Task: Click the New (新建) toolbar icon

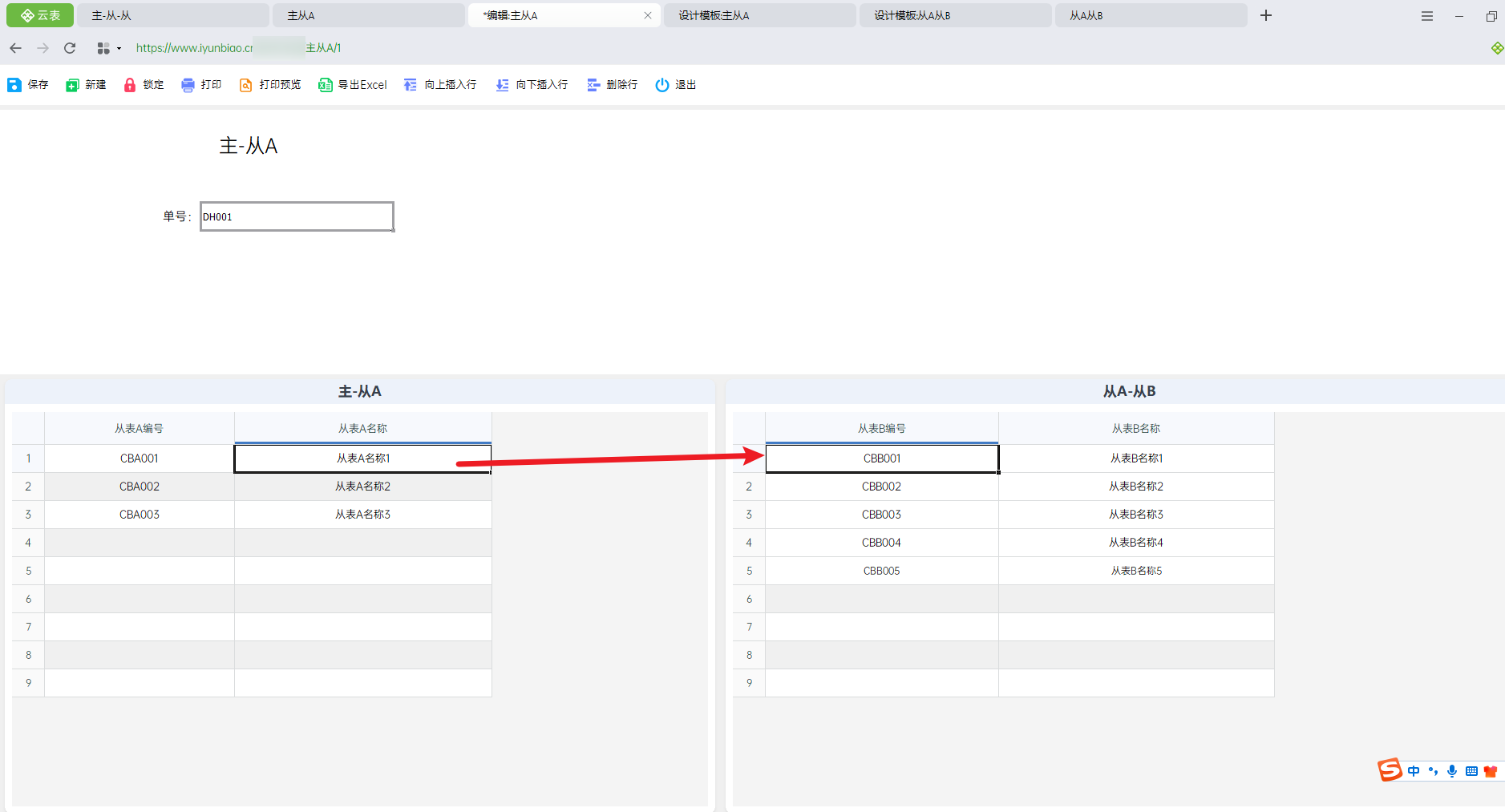Action: coord(72,85)
